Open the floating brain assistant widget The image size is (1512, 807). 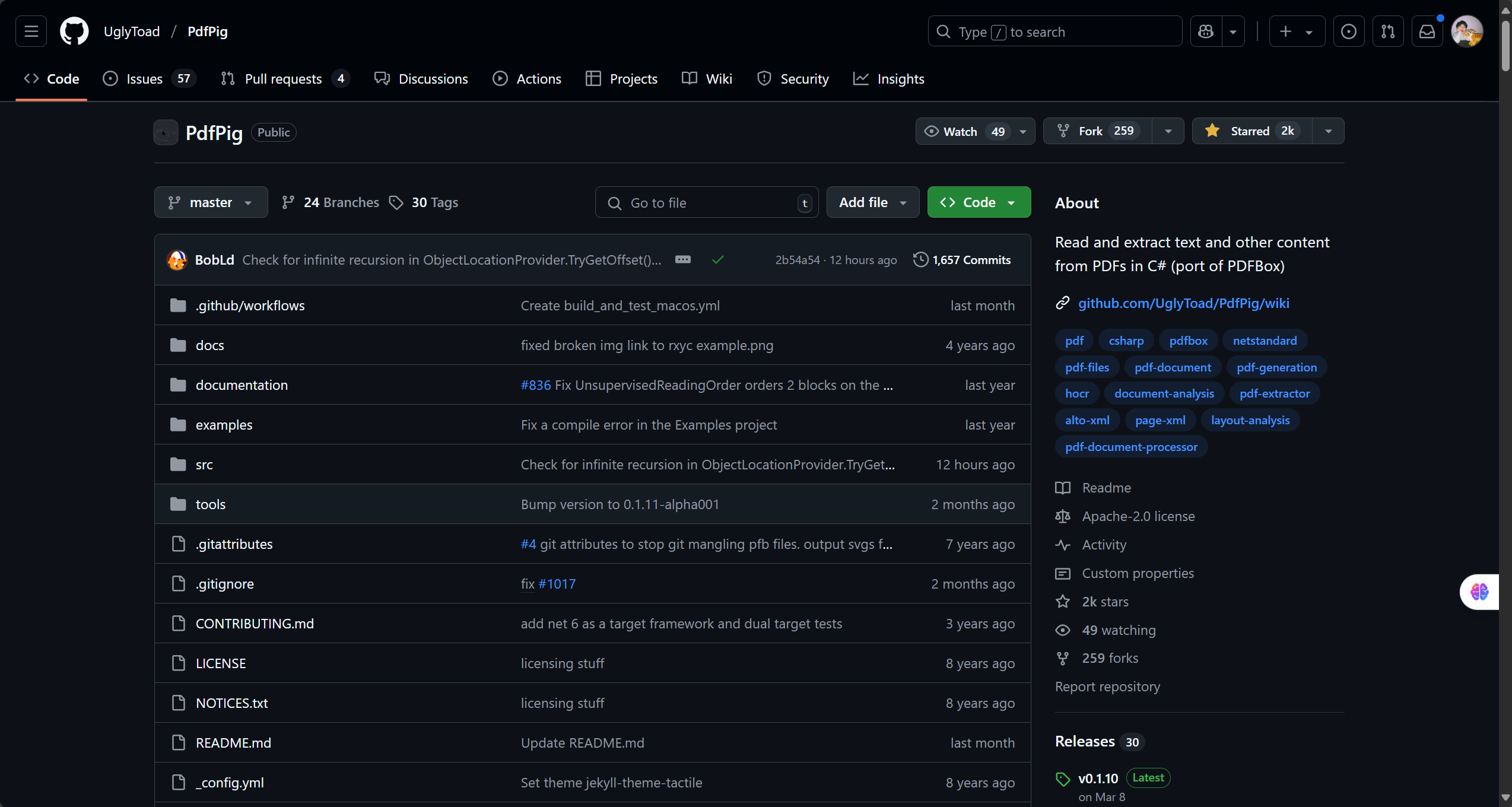click(1479, 592)
